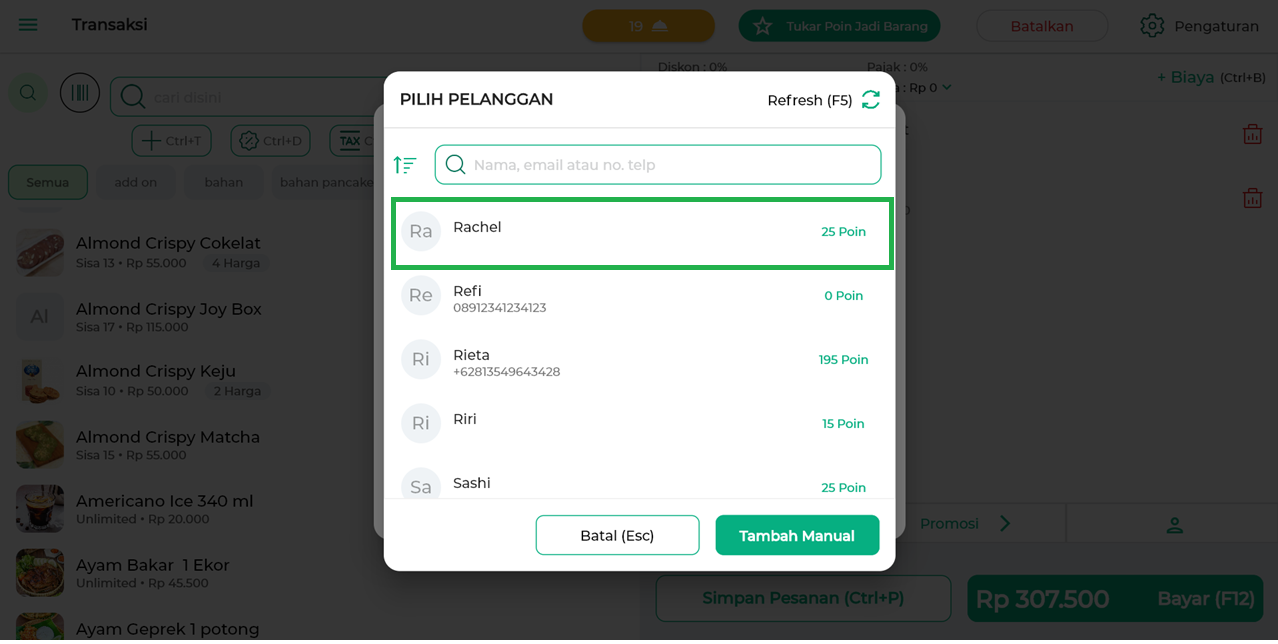The width and height of the screenshot is (1278, 644).
Task: Click the barcode scanner icon
Action: [80, 93]
